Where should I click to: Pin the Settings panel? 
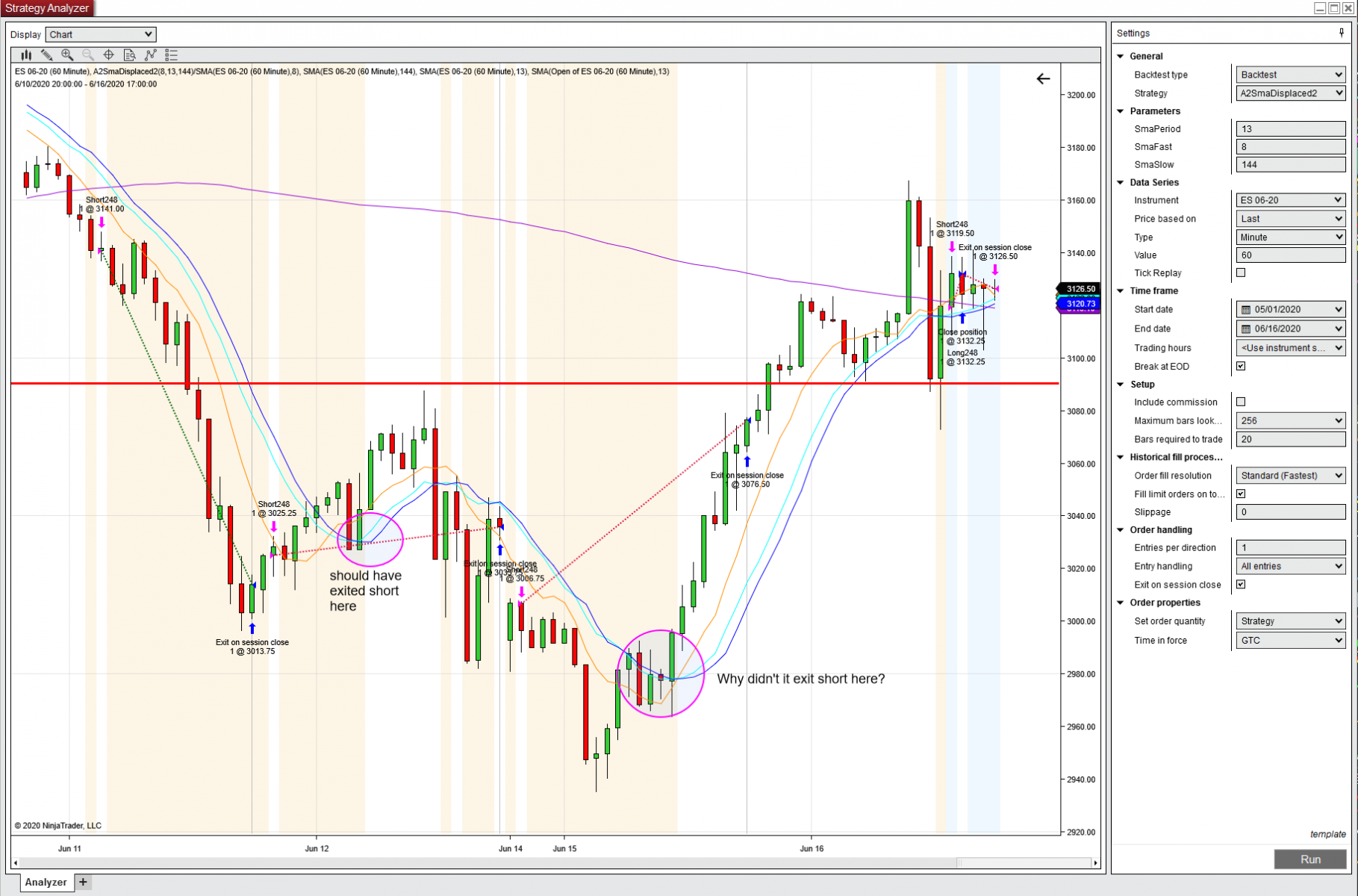(x=1342, y=33)
